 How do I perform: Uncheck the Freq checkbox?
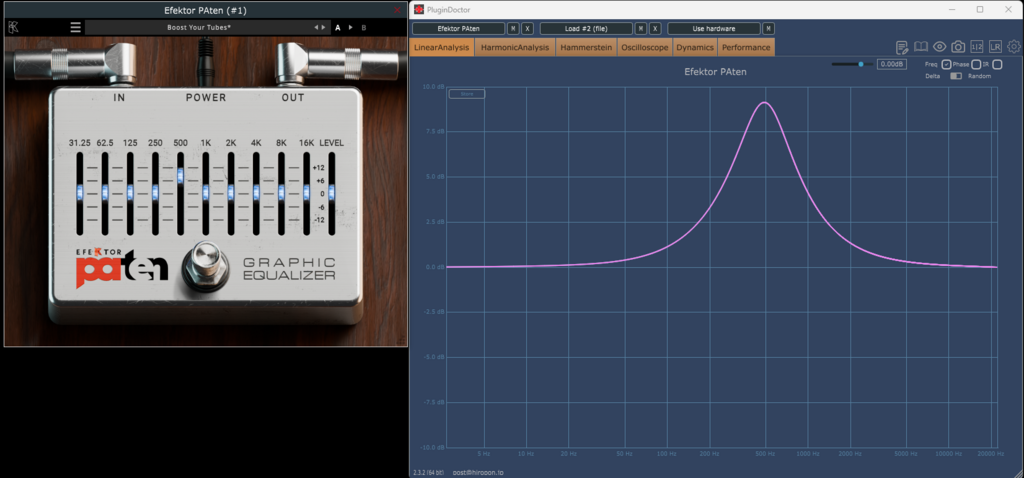[x=946, y=65]
